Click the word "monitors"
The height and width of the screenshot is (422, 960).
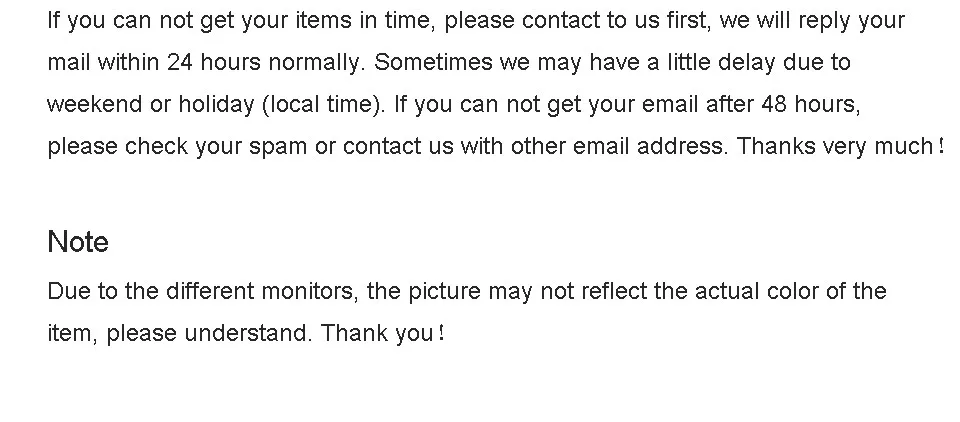(308, 291)
